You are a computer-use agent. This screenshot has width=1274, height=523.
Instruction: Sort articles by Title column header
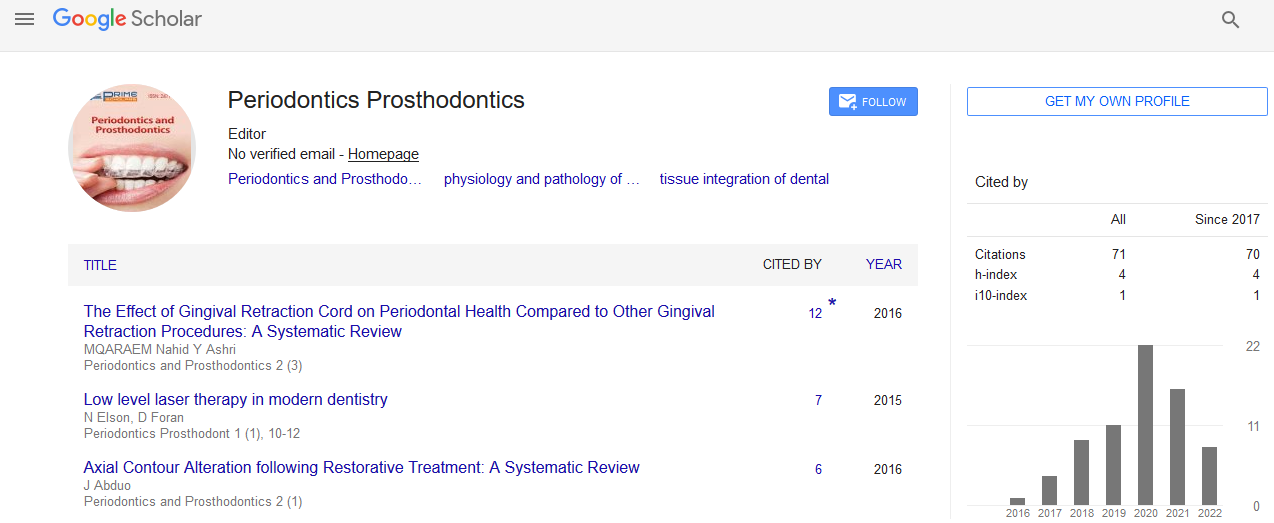coord(100,265)
